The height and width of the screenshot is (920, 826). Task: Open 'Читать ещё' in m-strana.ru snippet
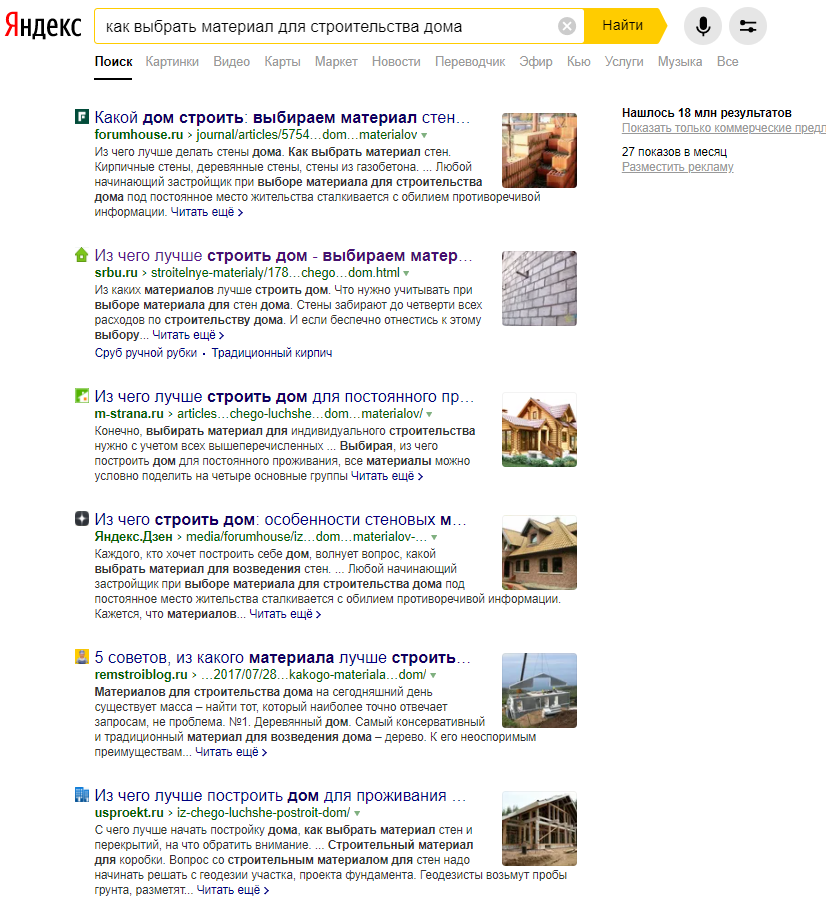[387, 476]
